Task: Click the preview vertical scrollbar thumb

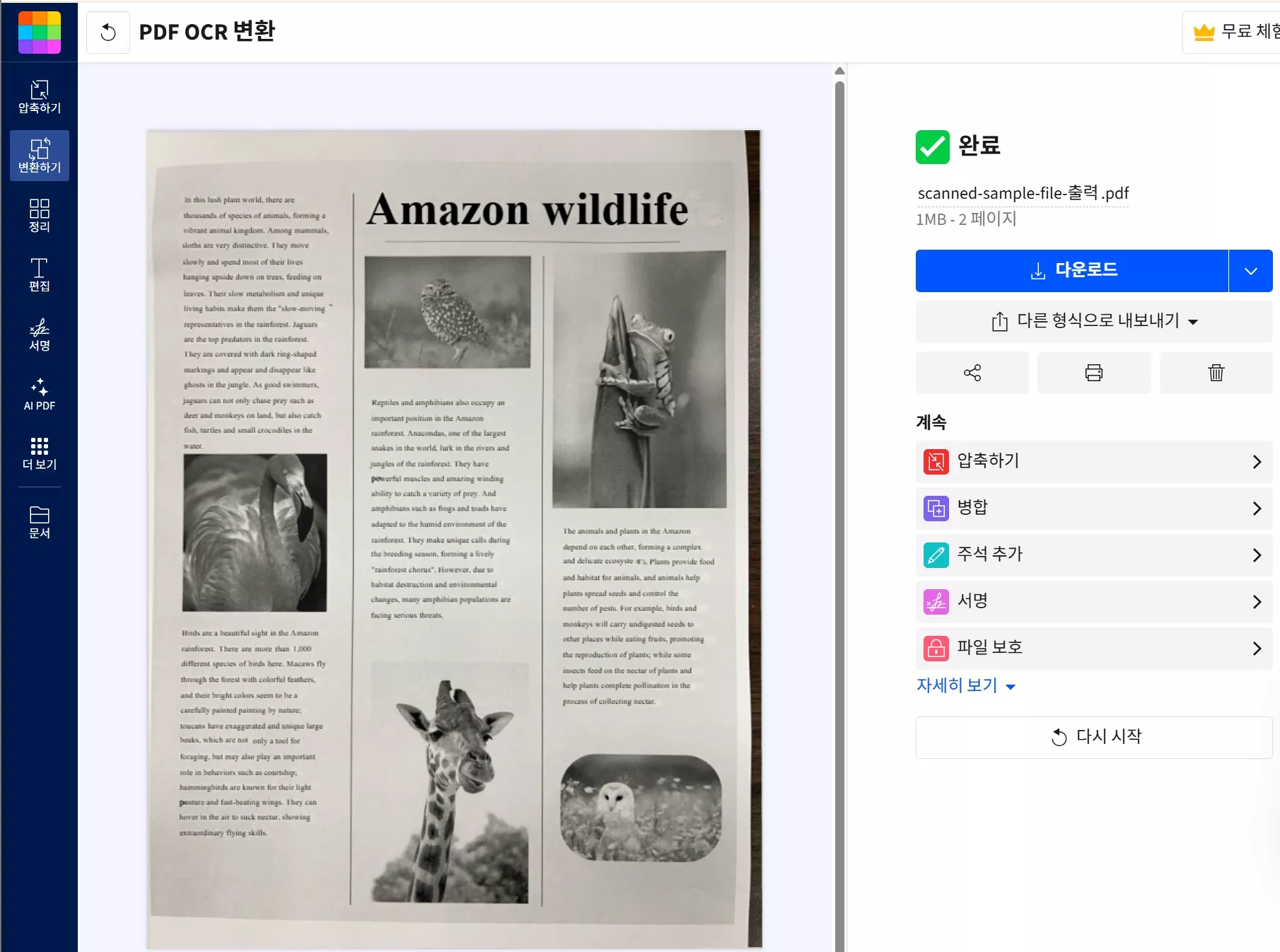Action: (x=839, y=516)
